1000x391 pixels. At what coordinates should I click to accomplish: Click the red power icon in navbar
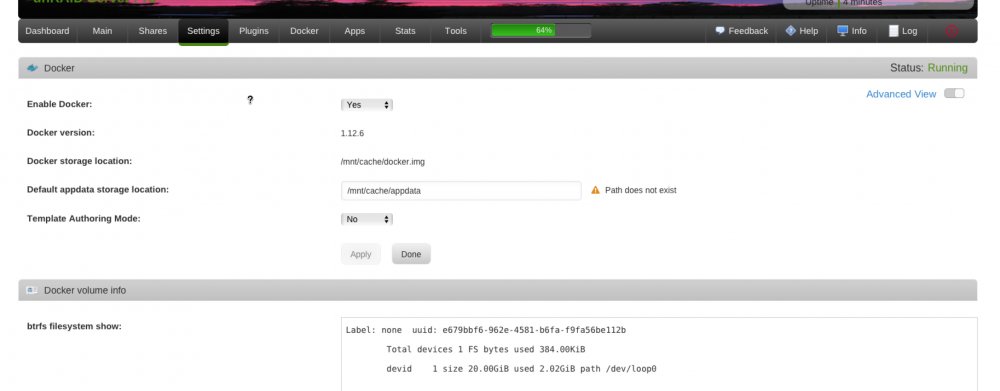[x=951, y=31]
